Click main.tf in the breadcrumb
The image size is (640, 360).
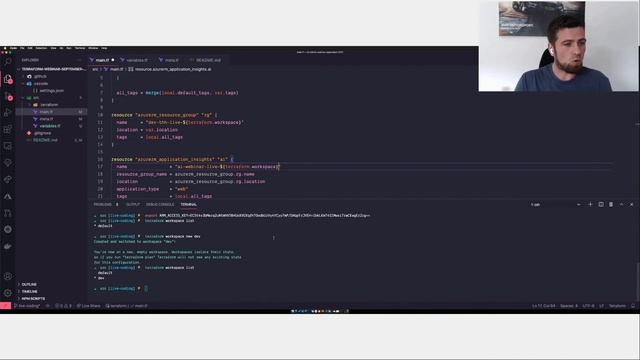[x=114, y=69]
